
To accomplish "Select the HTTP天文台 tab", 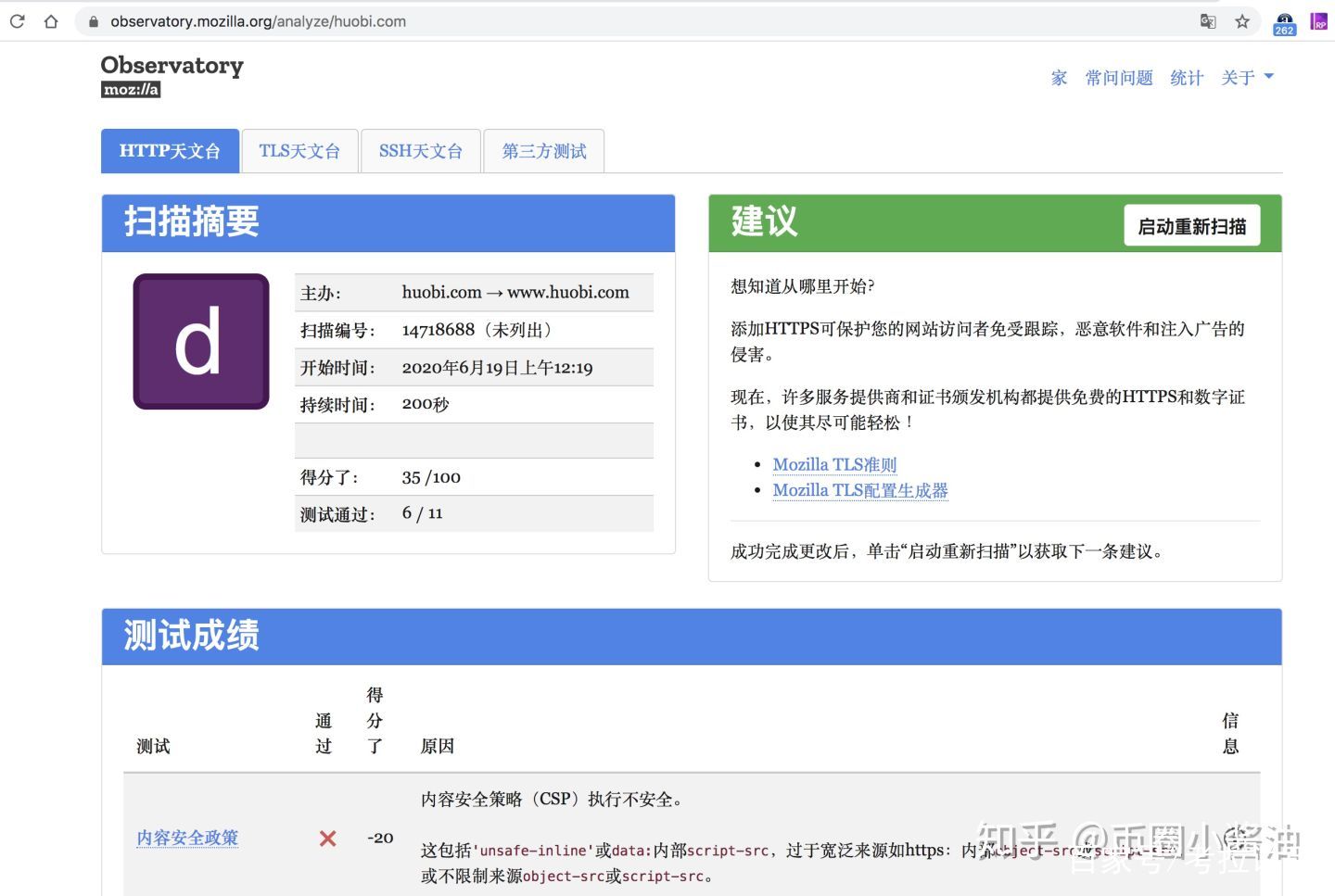I will [x=170, y=151].
